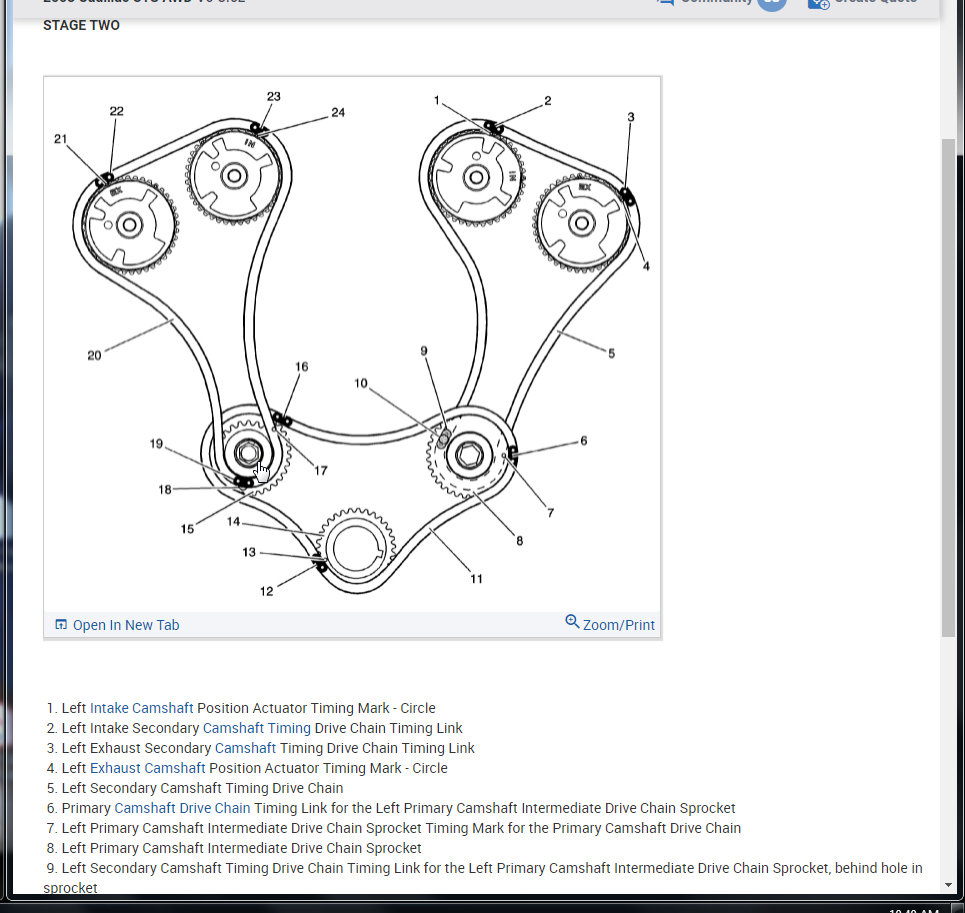Viewport: 965px width, 913px height.
Task: Open the Camshaft link in item 3
Action: pyautogui.click(x=245, y=748)
